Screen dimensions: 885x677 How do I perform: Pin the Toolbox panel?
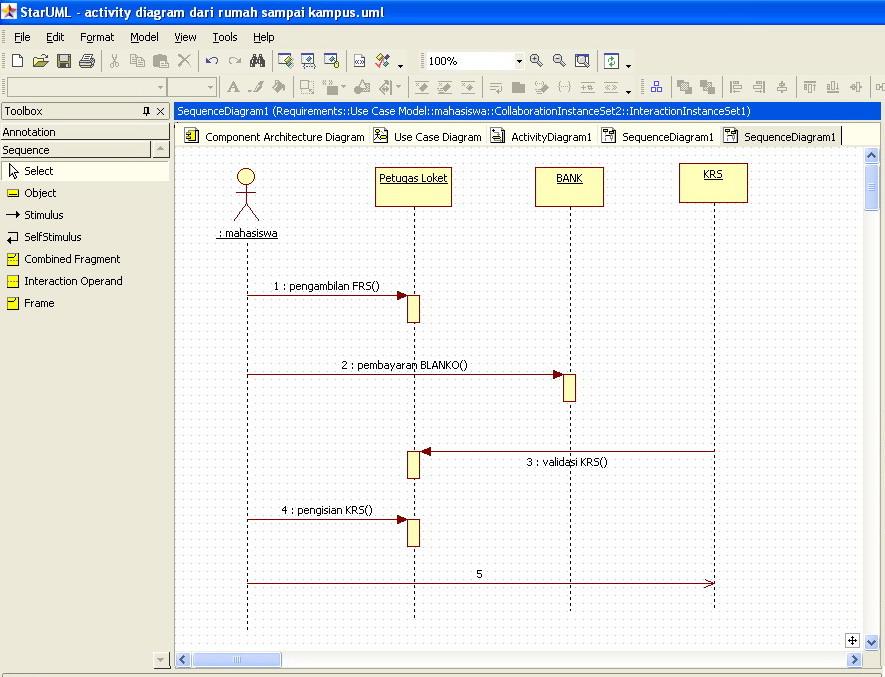146,111
